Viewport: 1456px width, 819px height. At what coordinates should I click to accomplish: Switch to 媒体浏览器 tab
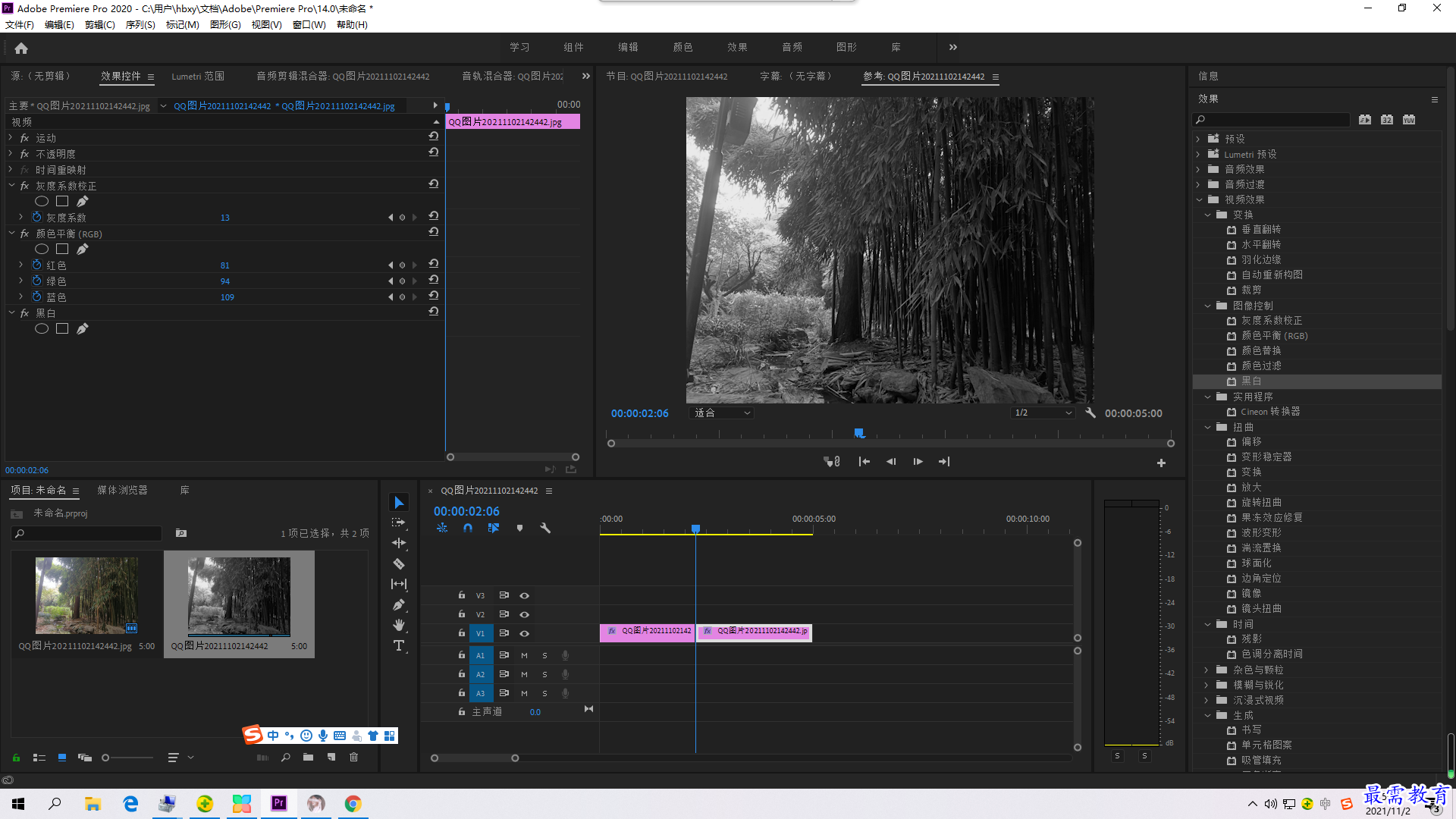click(x=122, y=491)
